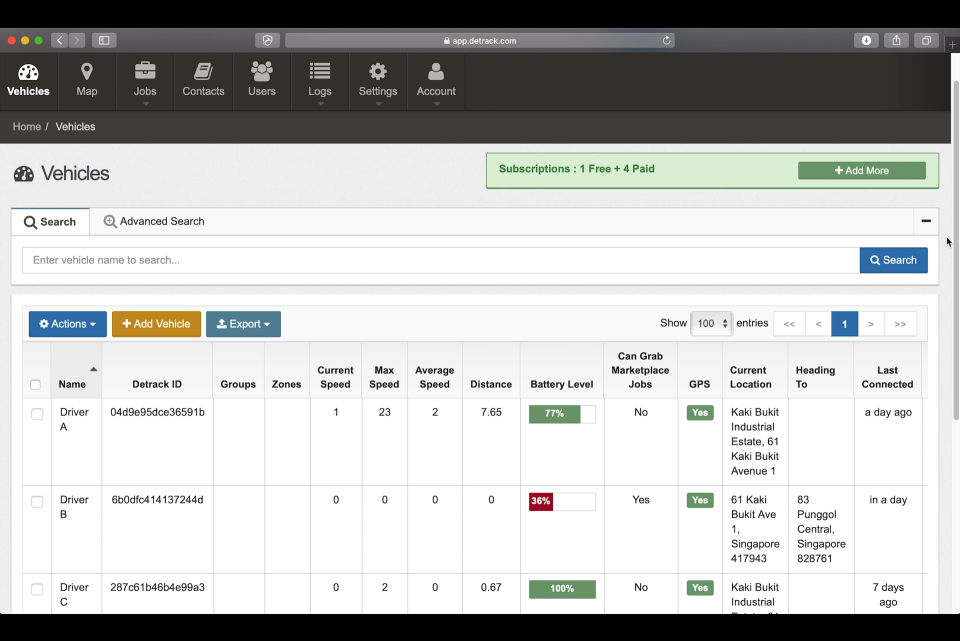Click the Safari share icon
Screen dimensions: 960x641
click(896, 41)
